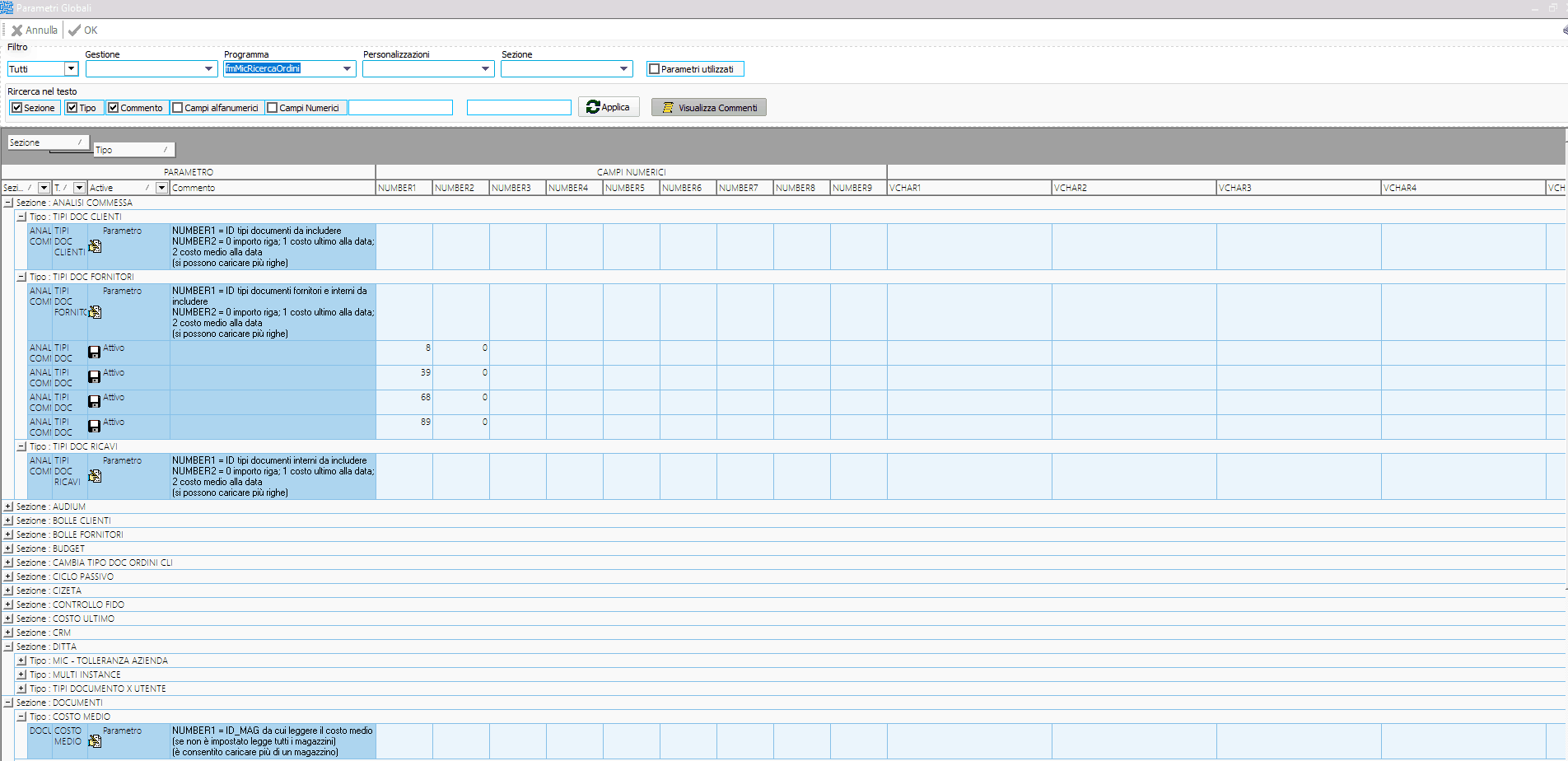Click parameter icon in TIPI DOC FORNITORI row
The image size is (1568, 761).
(95, 312)
